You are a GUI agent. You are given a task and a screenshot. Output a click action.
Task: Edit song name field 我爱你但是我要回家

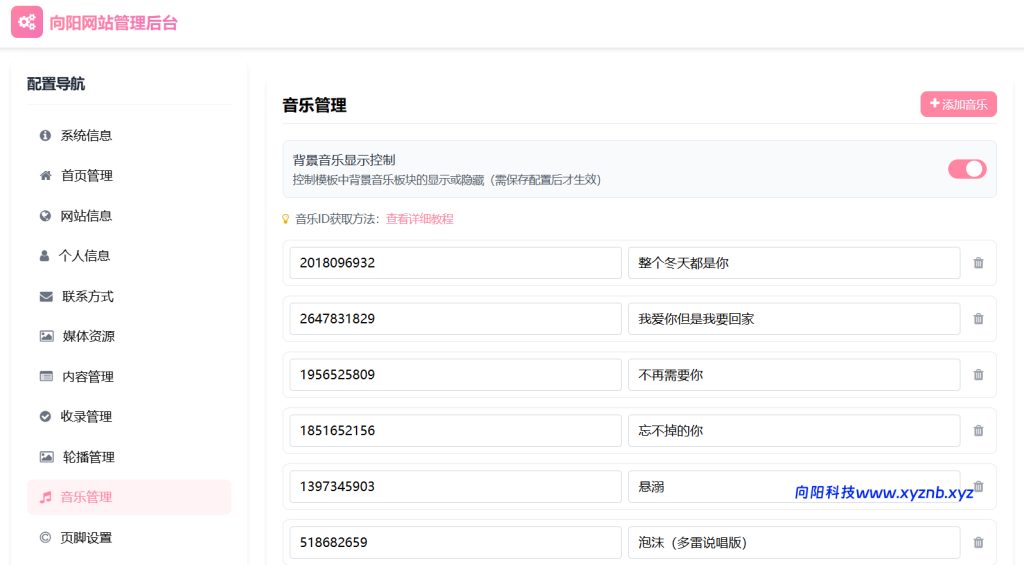point(794,319)
